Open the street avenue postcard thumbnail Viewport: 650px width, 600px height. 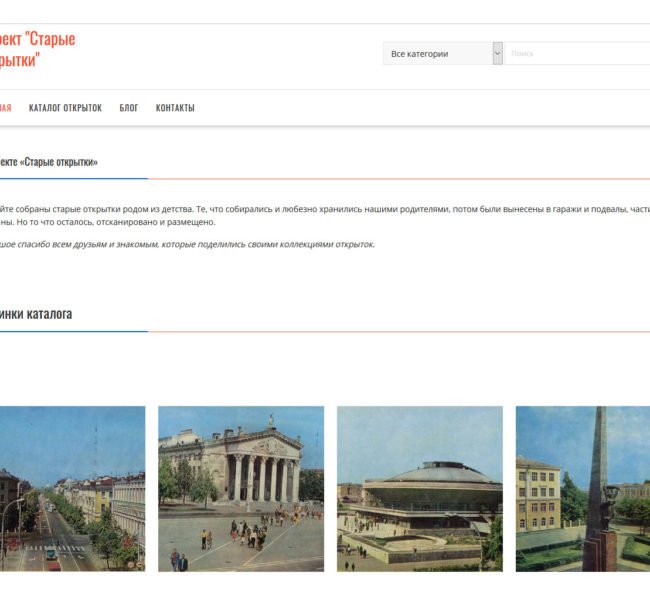click(x=73, y=489)
